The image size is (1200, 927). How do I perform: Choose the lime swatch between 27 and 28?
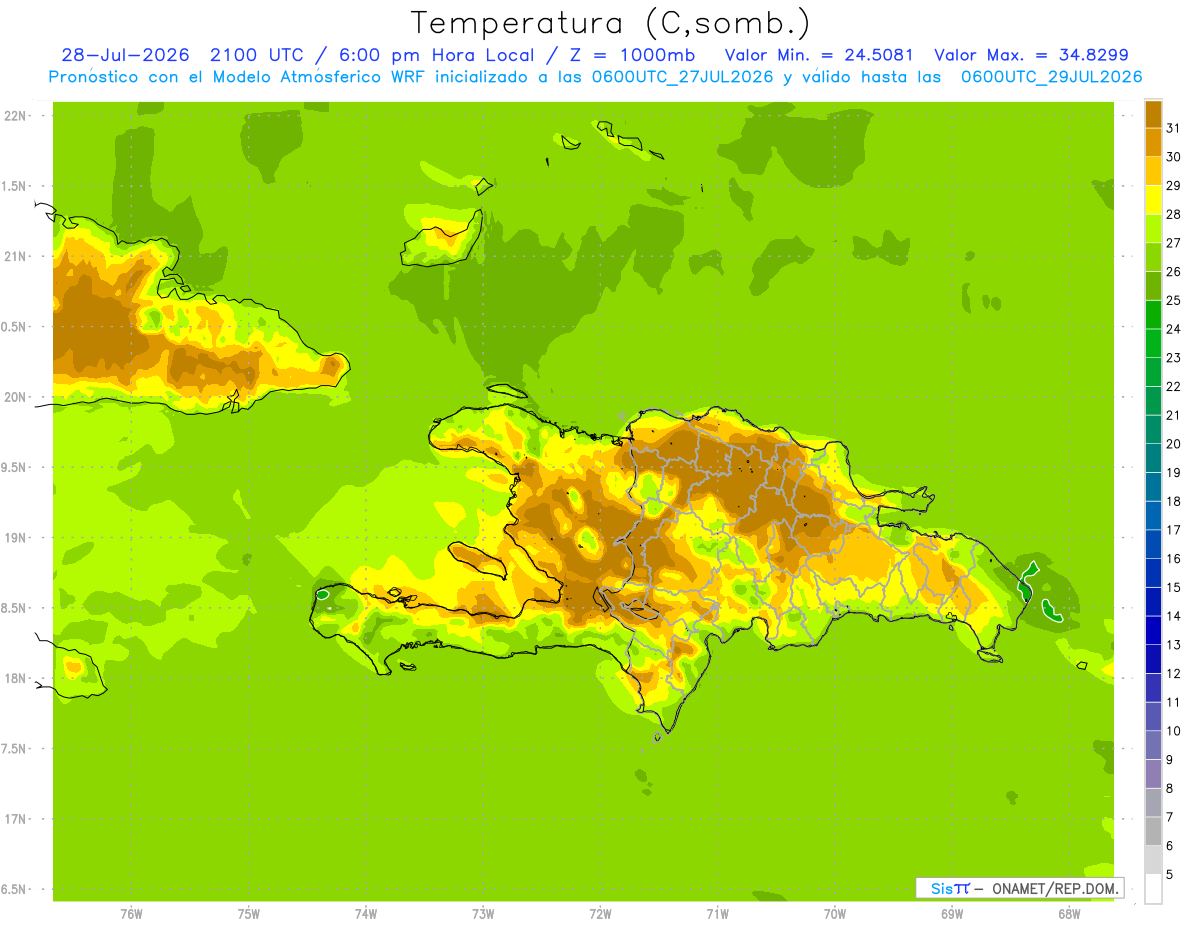[x=1153, y=228]
